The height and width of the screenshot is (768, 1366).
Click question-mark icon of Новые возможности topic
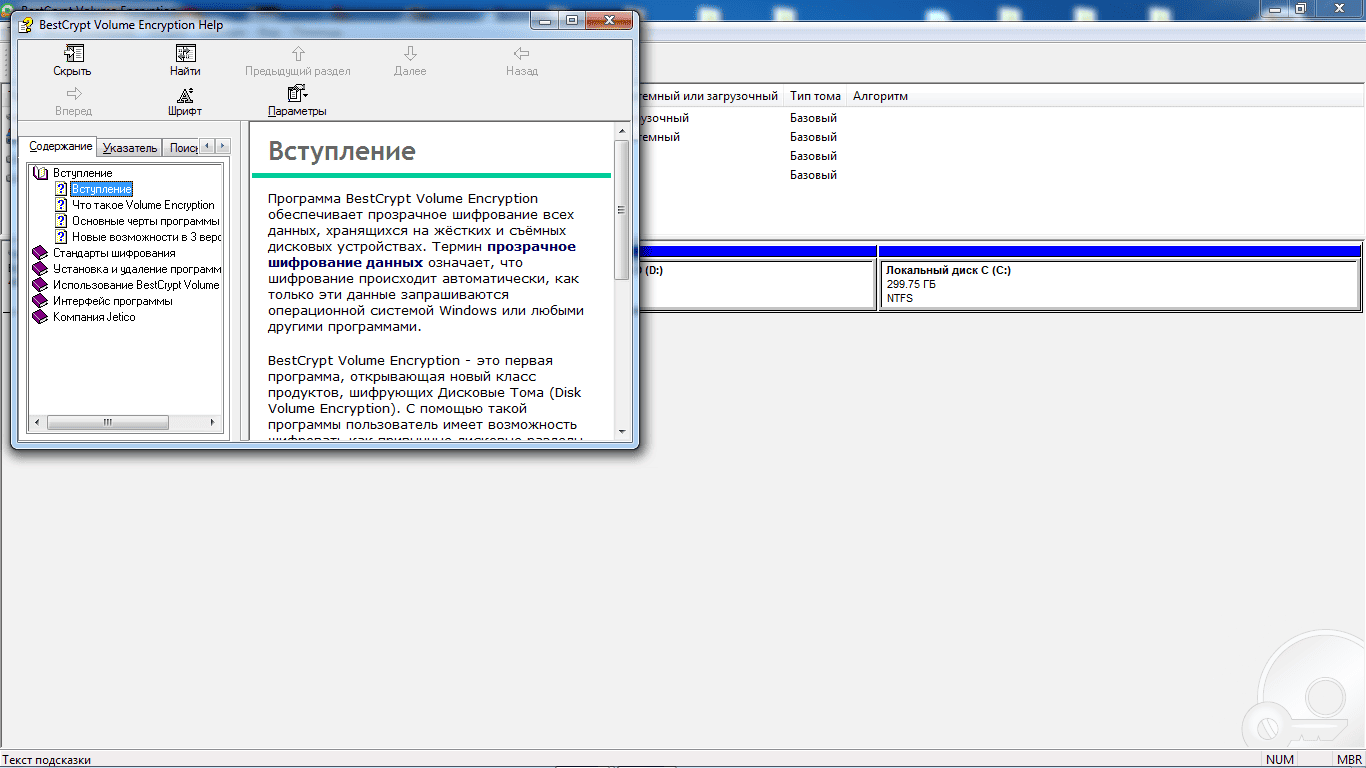tap(61, 237)
